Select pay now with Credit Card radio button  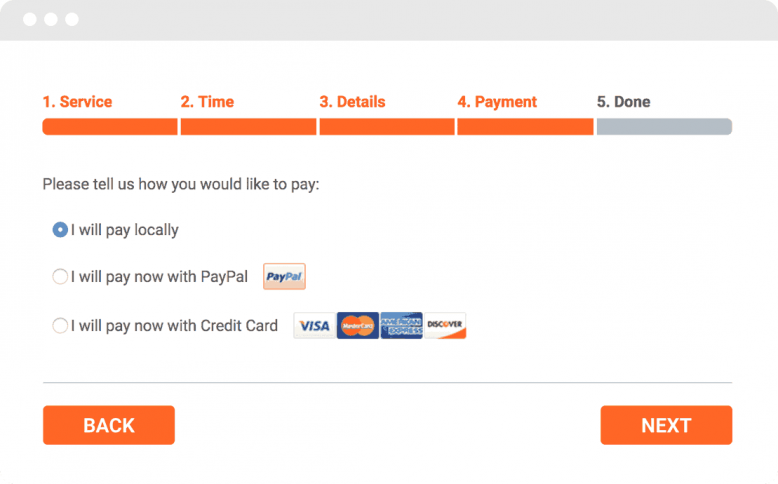[60, 326]
